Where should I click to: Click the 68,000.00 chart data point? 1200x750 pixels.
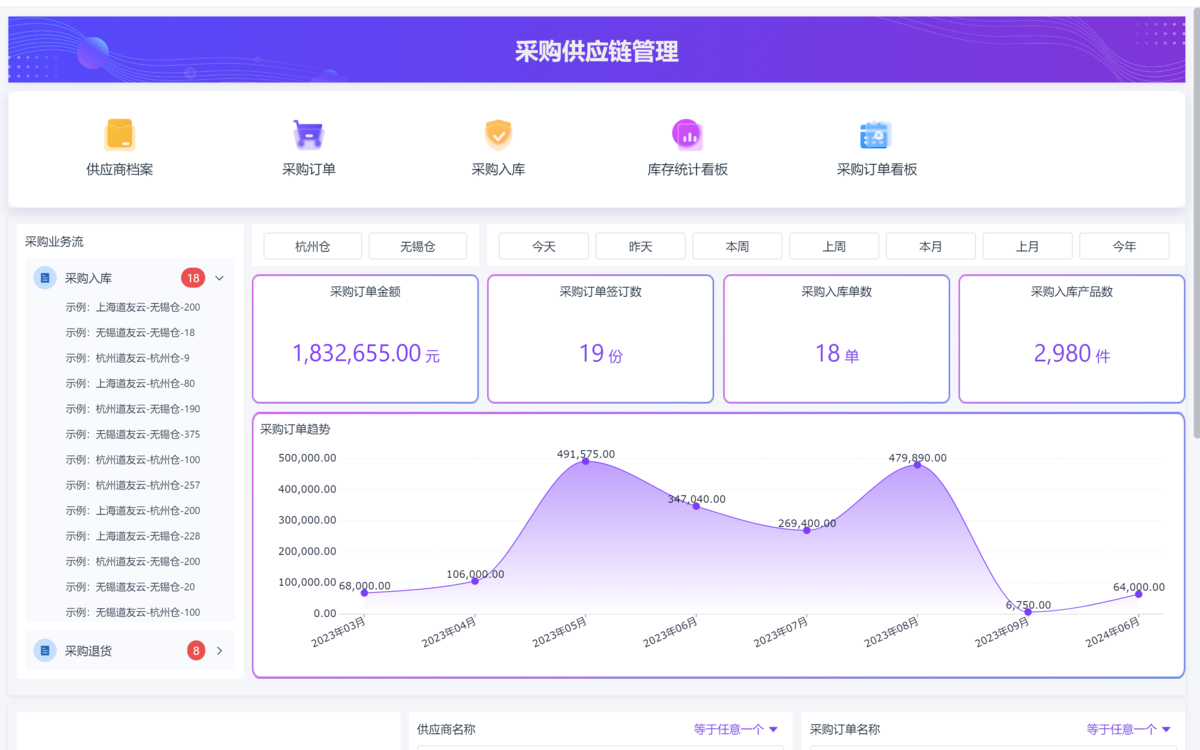[364, 593]
